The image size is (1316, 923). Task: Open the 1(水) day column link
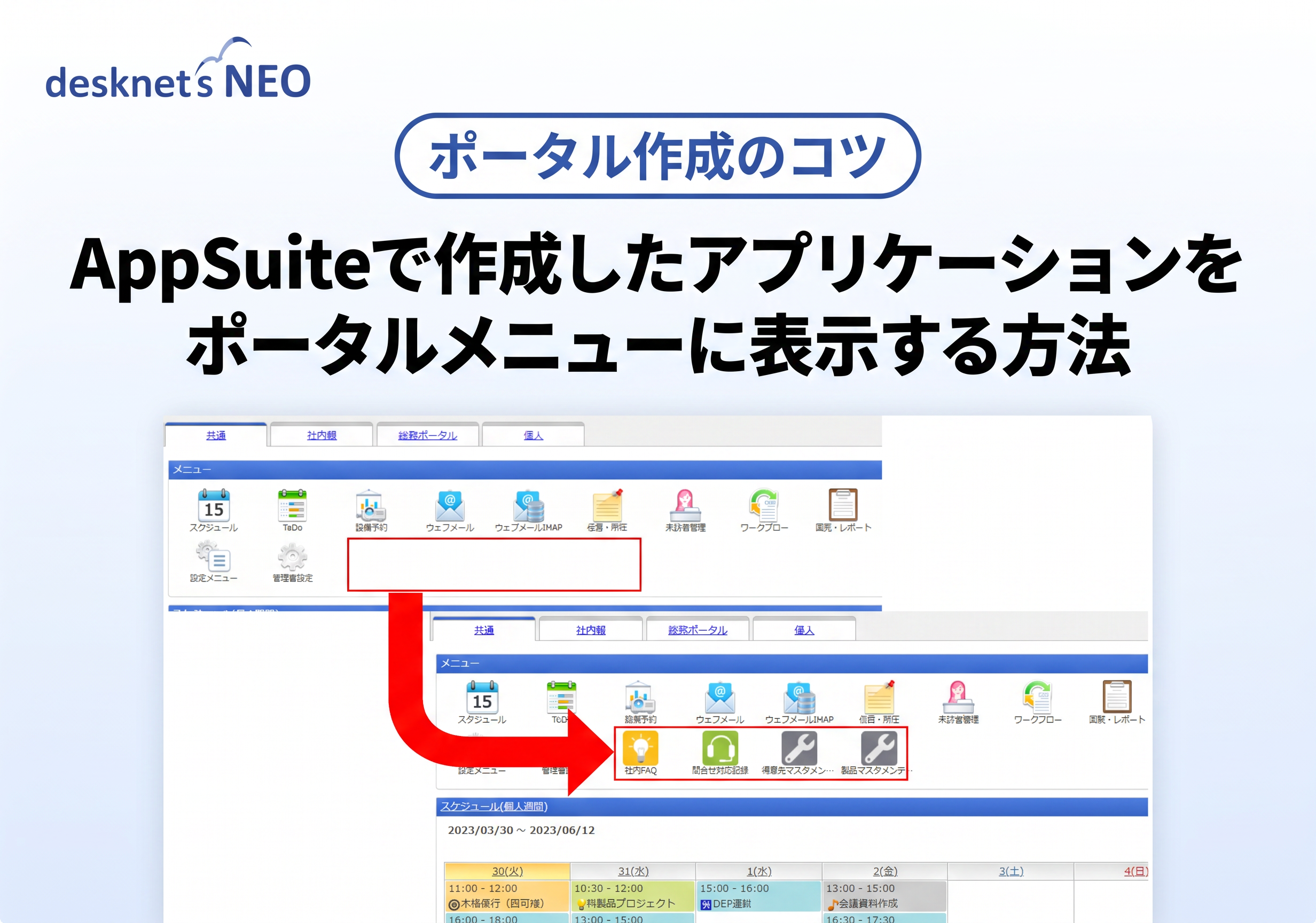(x=759, y=871)
